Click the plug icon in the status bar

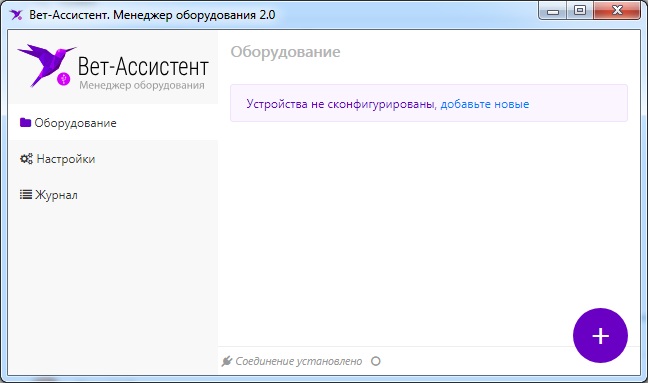(226, 361)
